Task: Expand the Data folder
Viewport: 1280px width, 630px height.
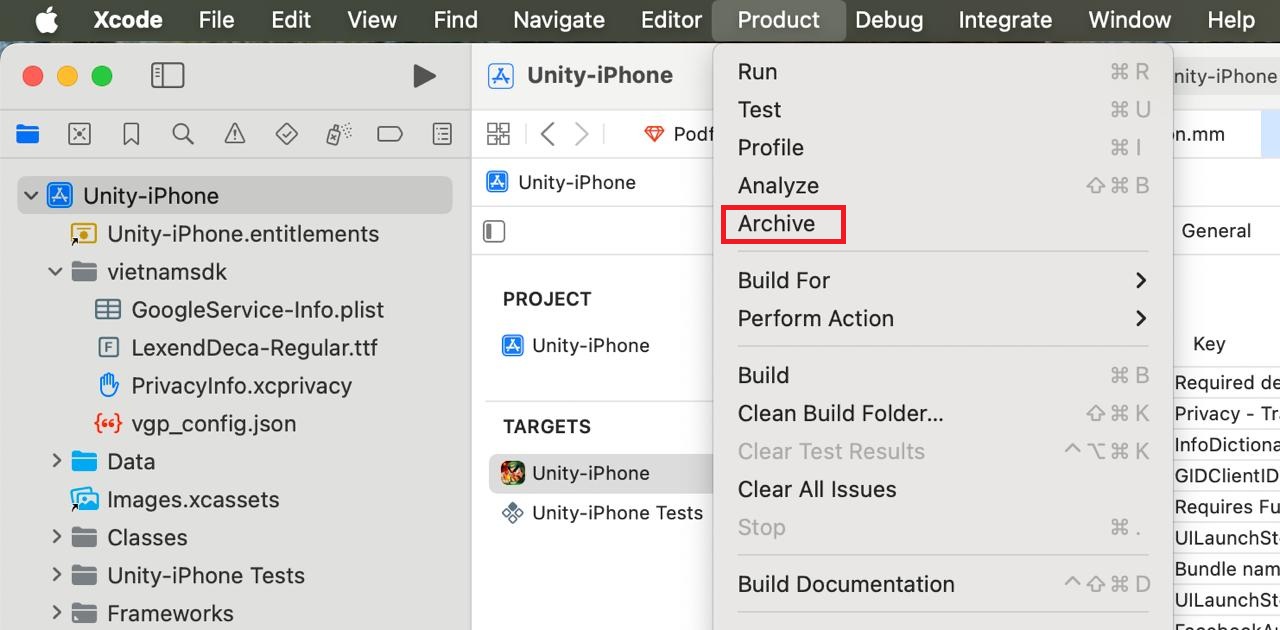Action: pos(56,462)
